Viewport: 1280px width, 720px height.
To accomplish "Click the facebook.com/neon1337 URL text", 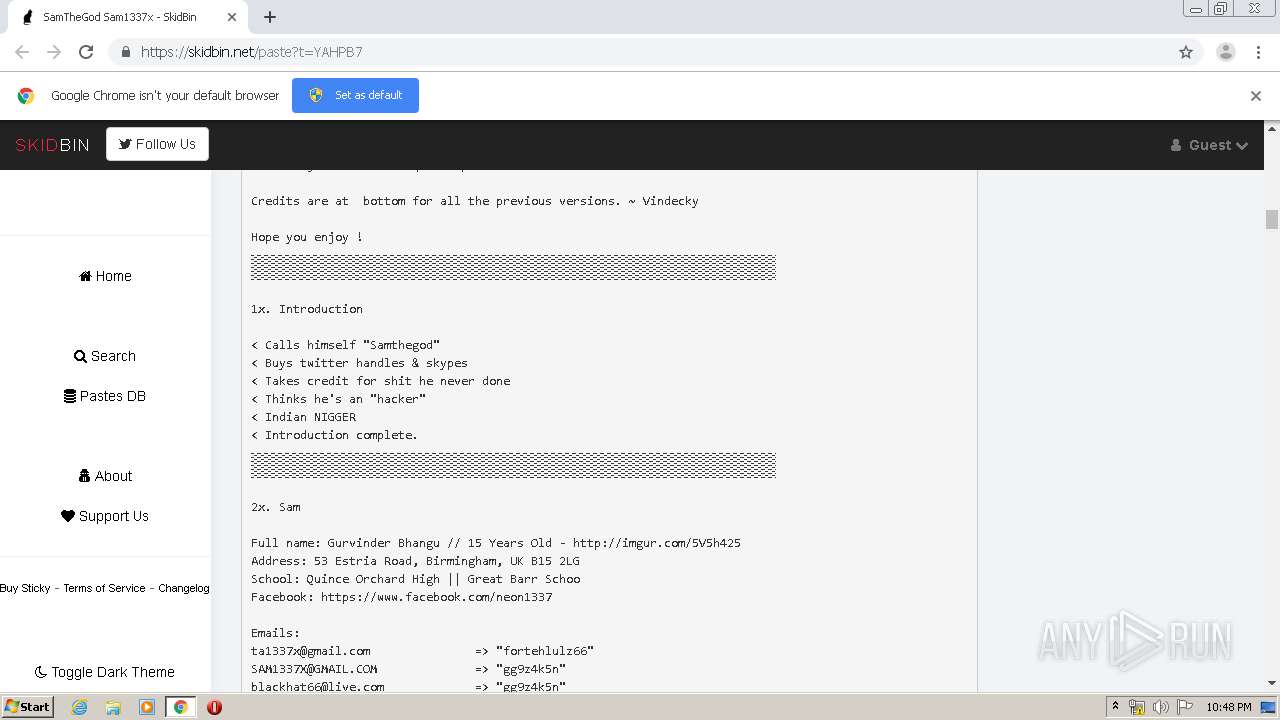I will [437, 597].
